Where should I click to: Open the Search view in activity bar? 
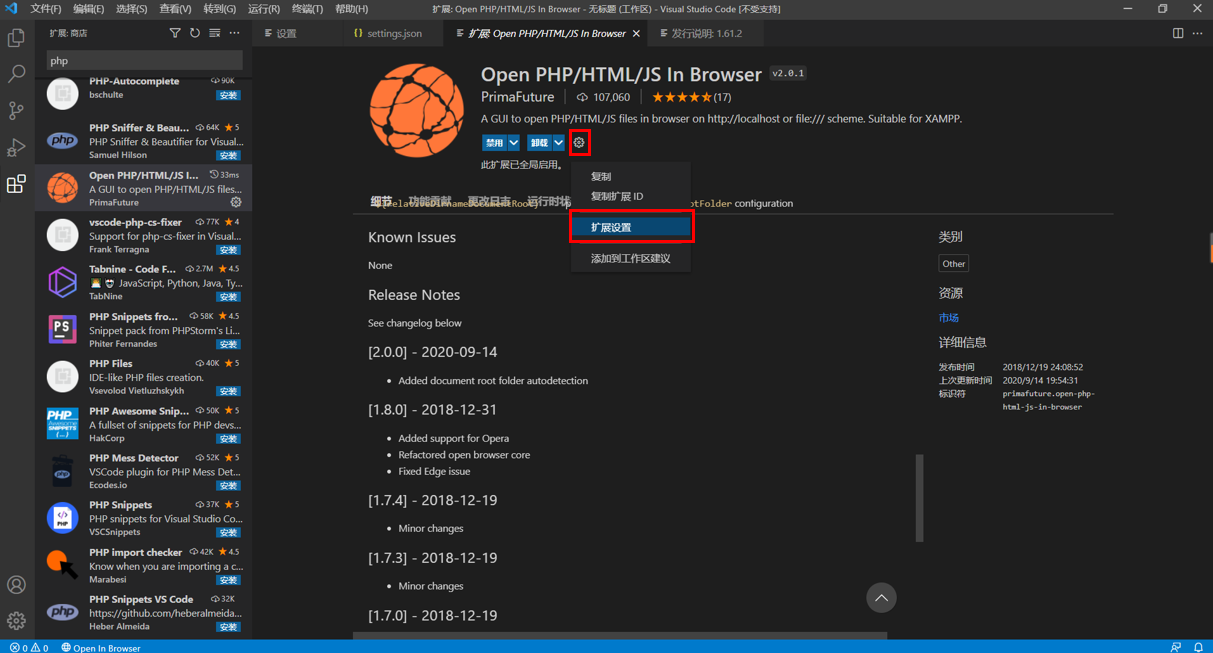(16, 74)
